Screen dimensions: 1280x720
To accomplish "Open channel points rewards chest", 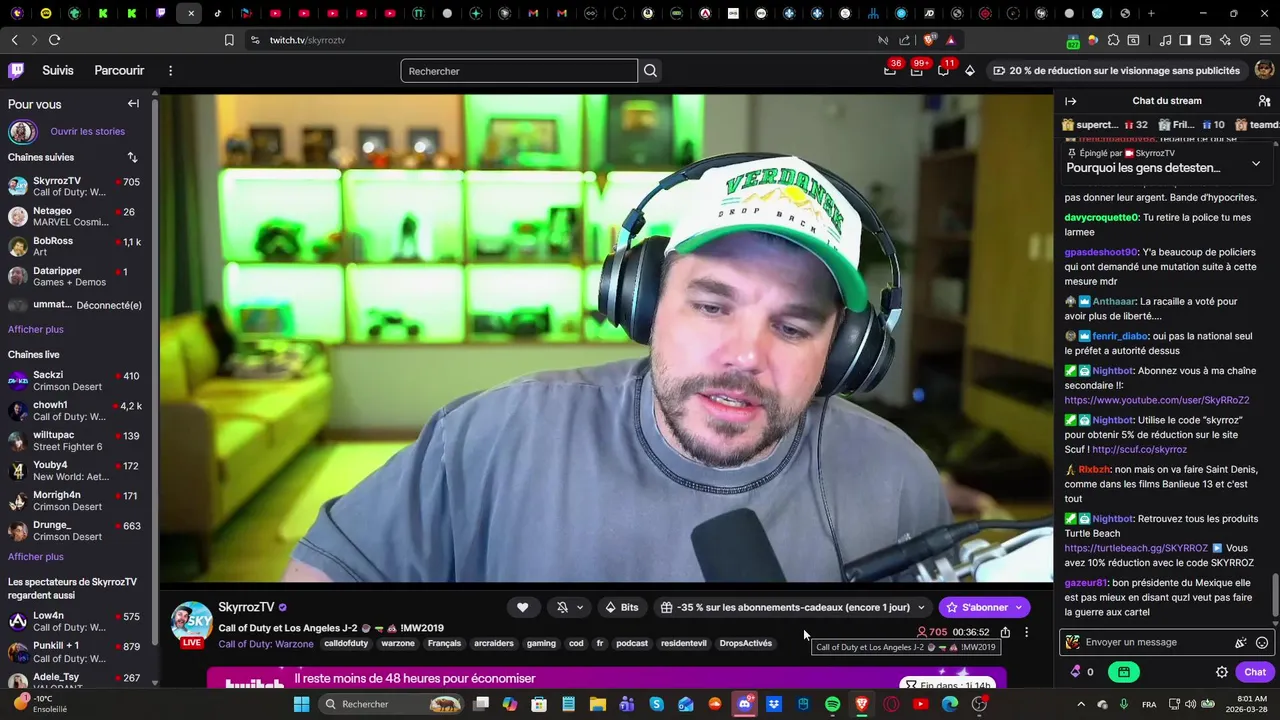I will (x=1123, y=672).
